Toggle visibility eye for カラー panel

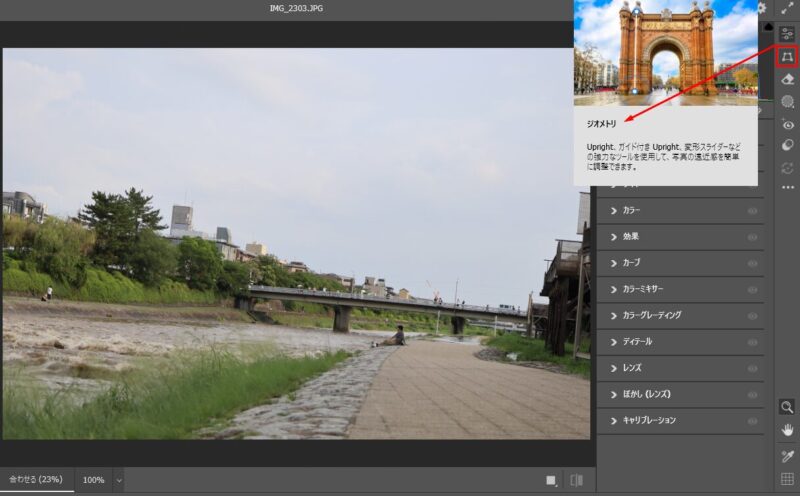pyautogui.click(x=752, y=211)
